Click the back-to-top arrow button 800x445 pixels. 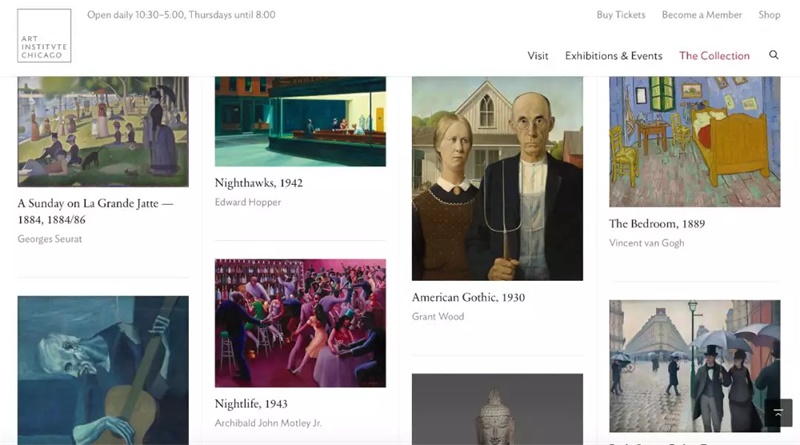tap(778, 412)
